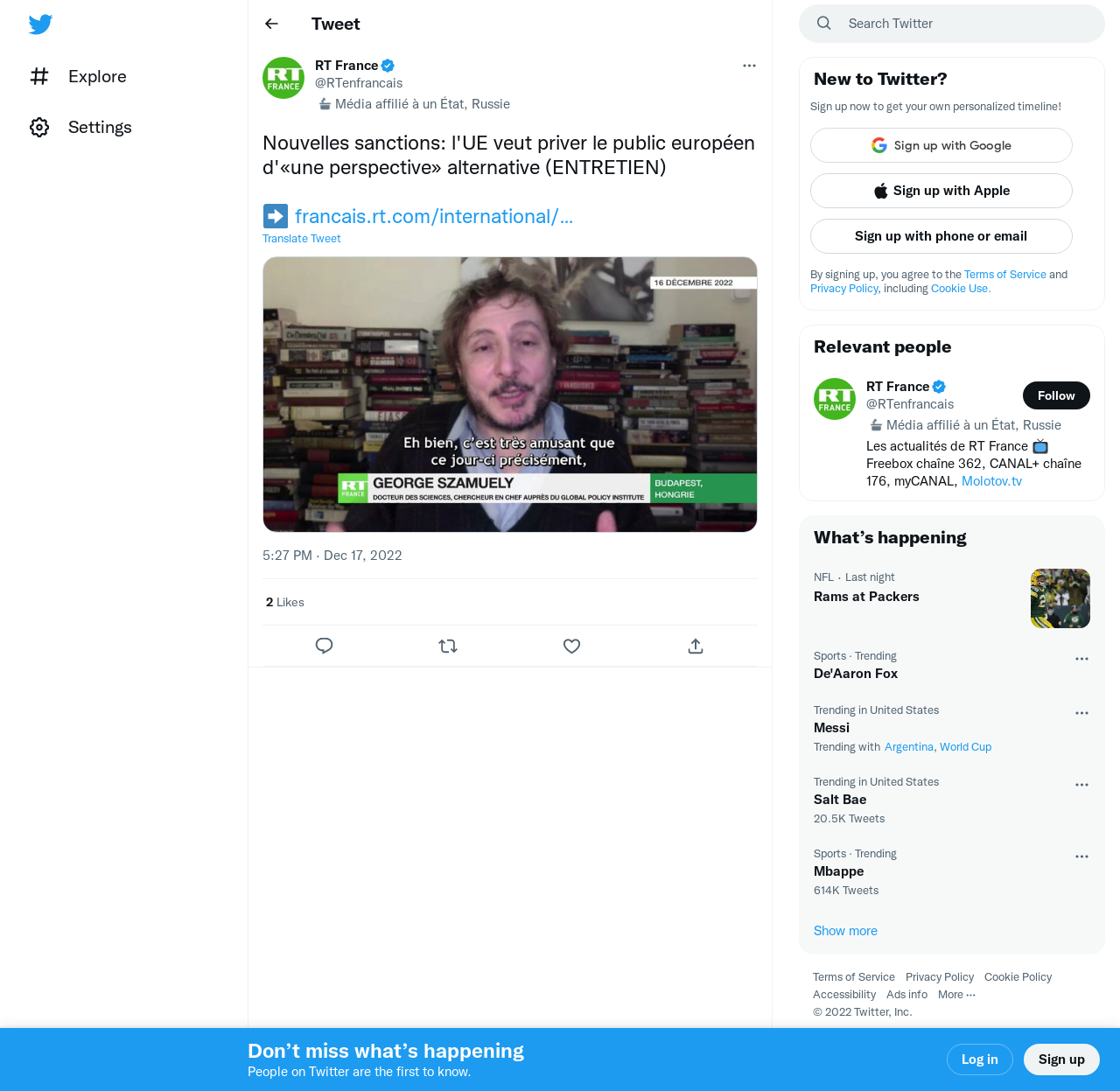Open more options for Salt Bae trend
The height and width of the screenshot is (1091, 1120).
(x=1081, y=785)
